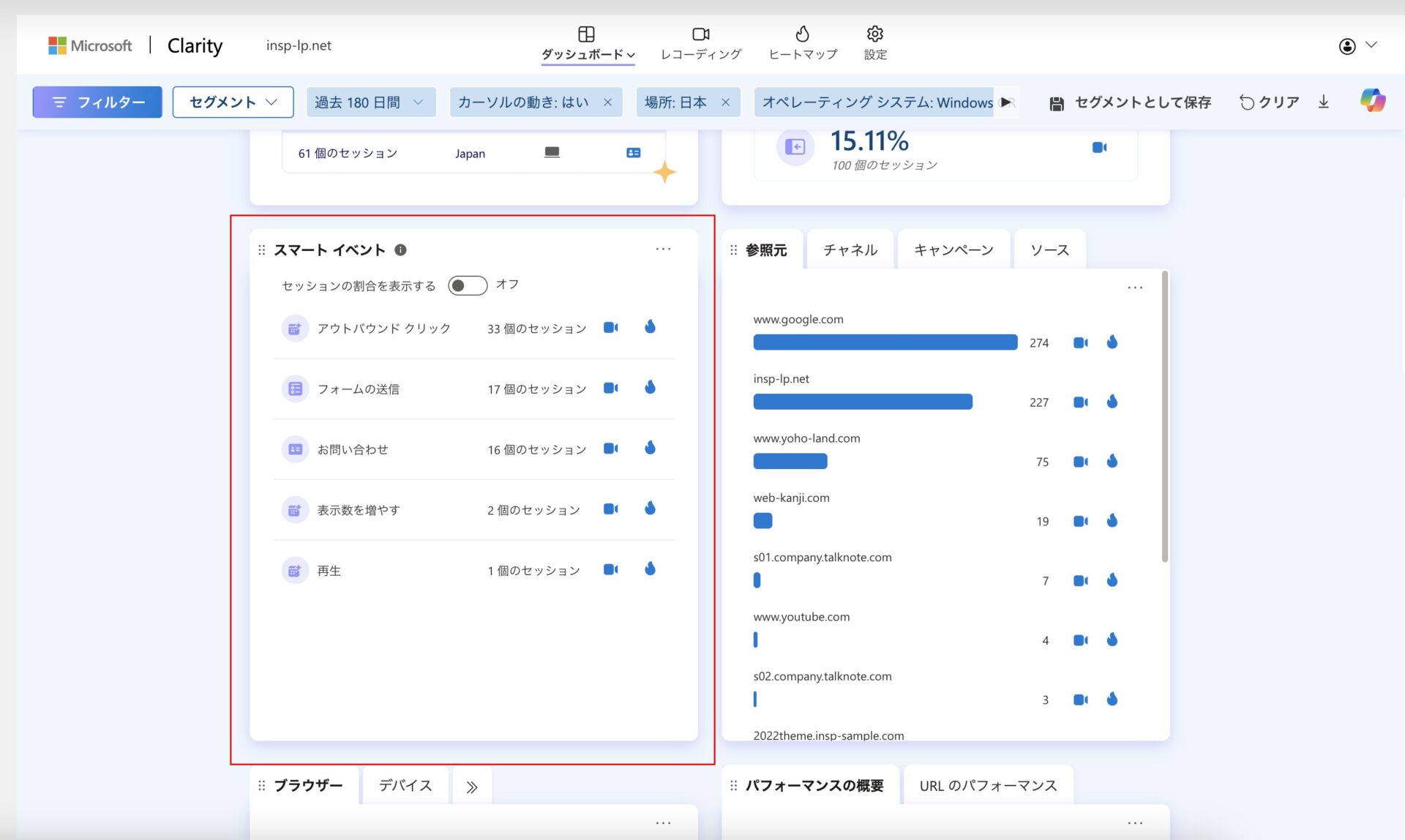Switch to the チャネル tab
Screen dimensions: 1405x840
click(x=850, y=250)
